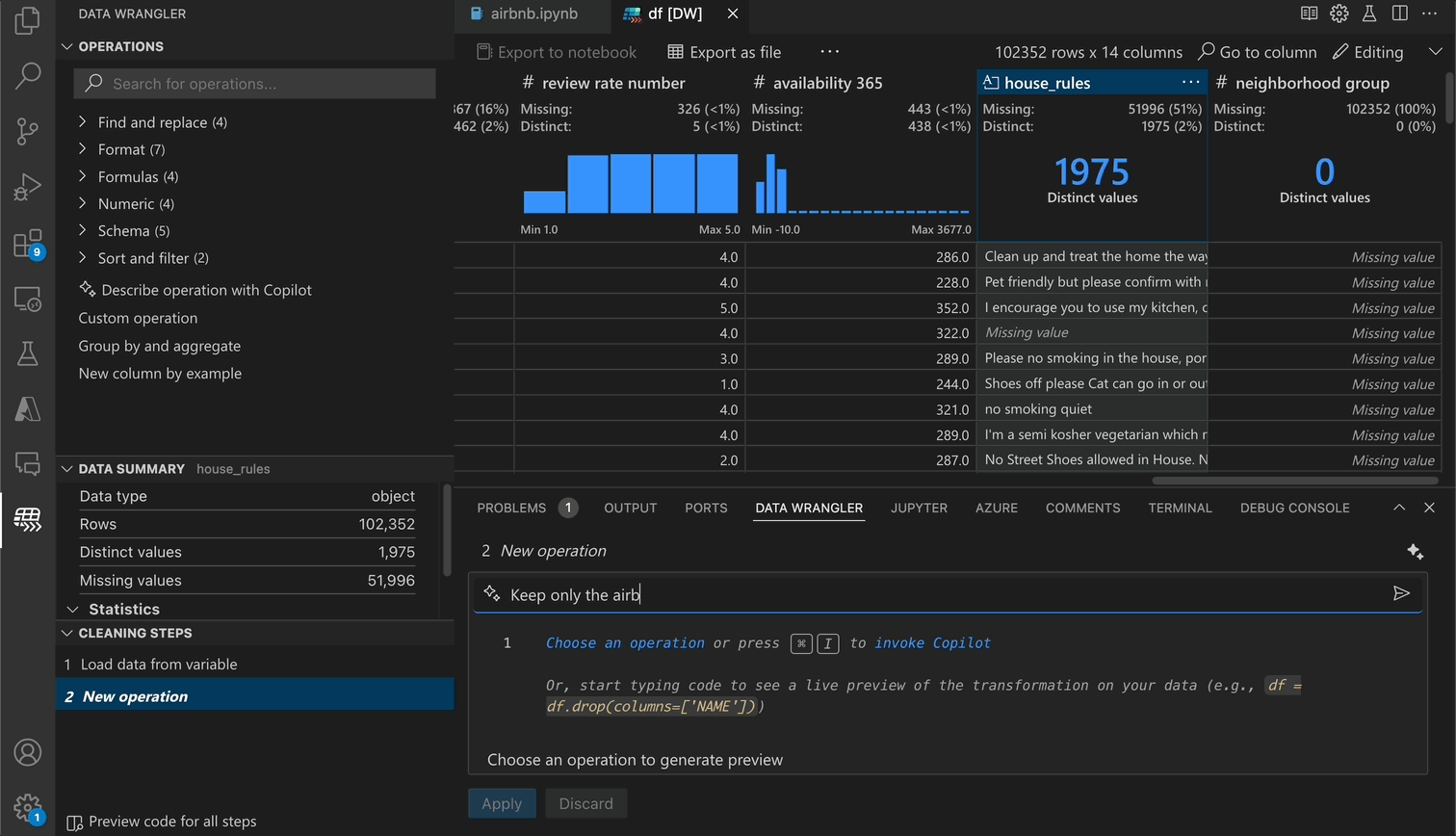Toggle the summary view icon in editor title bar
1456x836 pixels.
[x=1309, y=13]
